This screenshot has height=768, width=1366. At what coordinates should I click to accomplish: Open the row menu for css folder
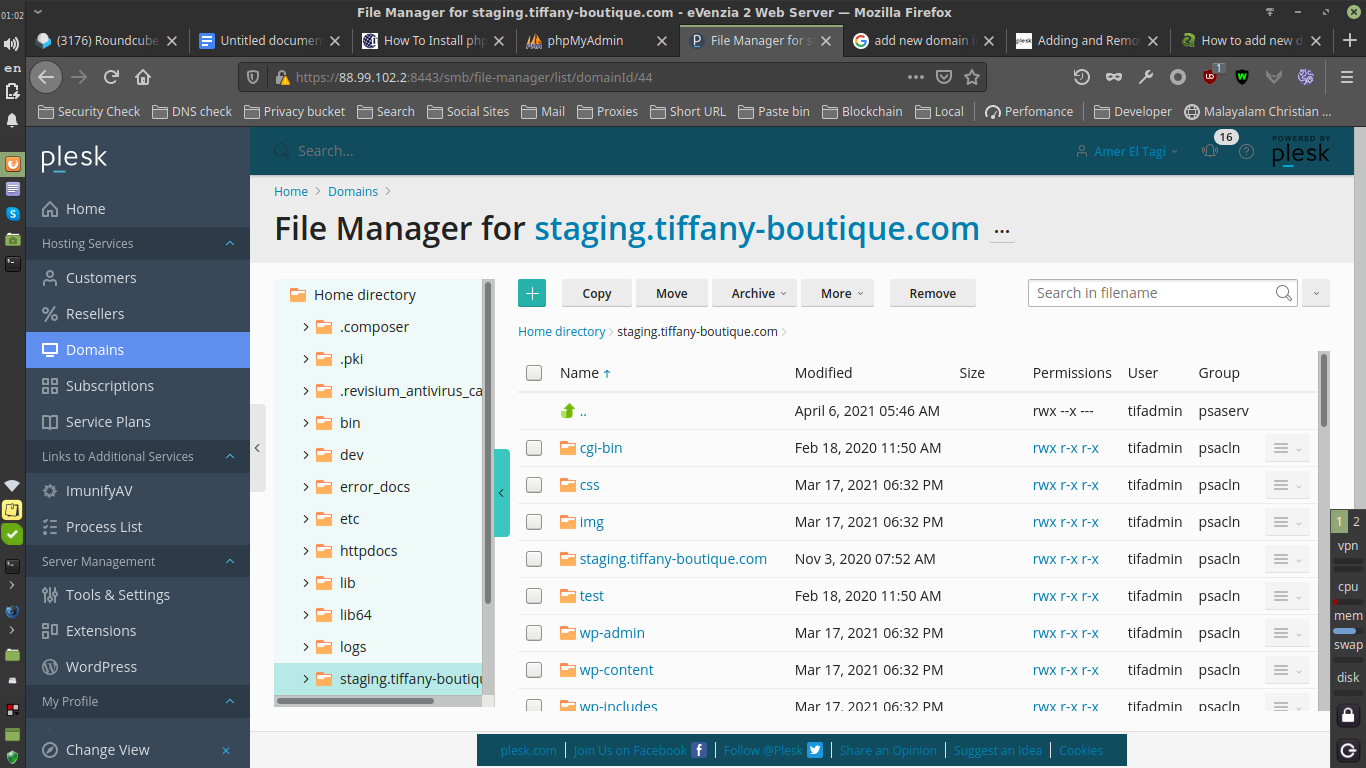(x=1287, y=485)
